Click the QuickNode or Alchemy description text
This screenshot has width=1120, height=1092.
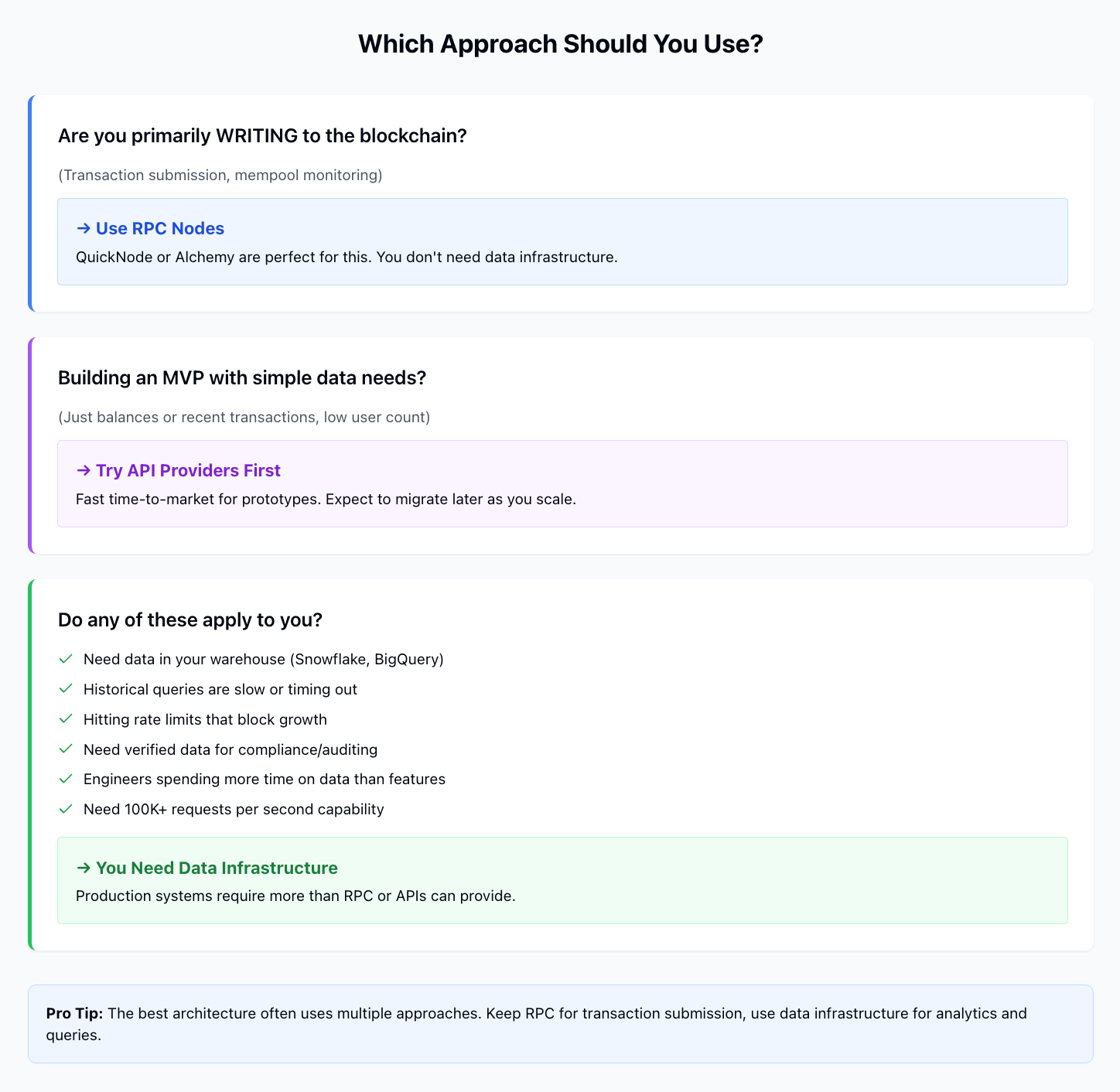point(347,257)
